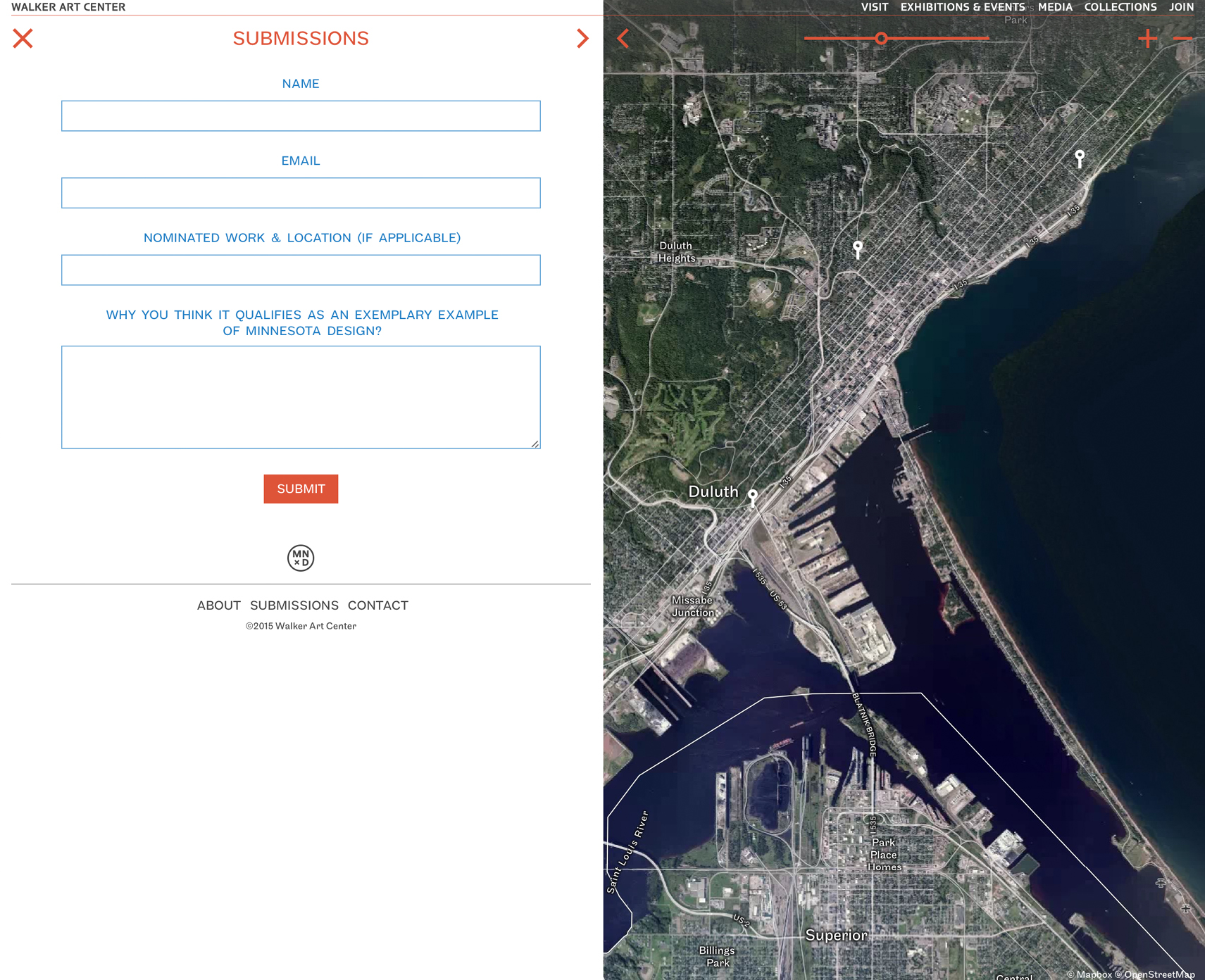The width and height of the screenshot is (1205, 980).
Task: Open Exhibitions & Events menu item
Action: click(963, 7)
